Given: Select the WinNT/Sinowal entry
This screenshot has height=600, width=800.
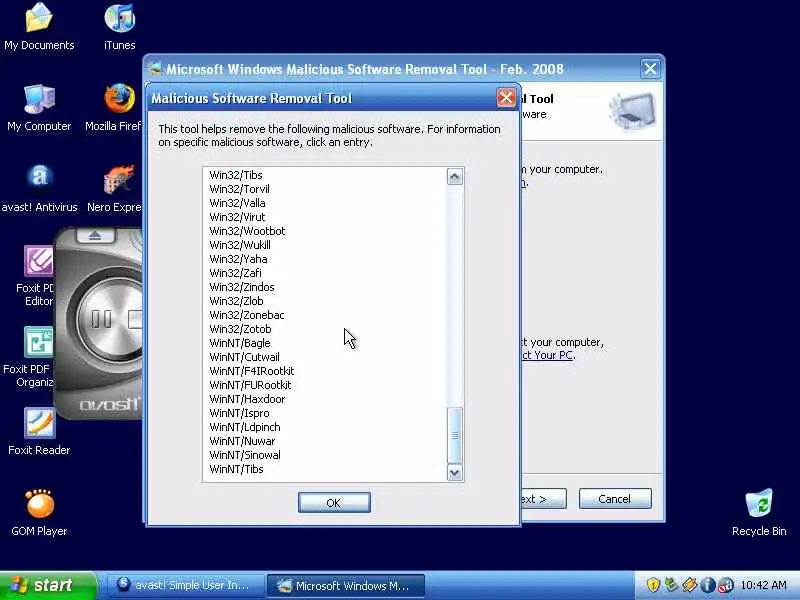Looking at the screenshot, I should tap(245, 455).
